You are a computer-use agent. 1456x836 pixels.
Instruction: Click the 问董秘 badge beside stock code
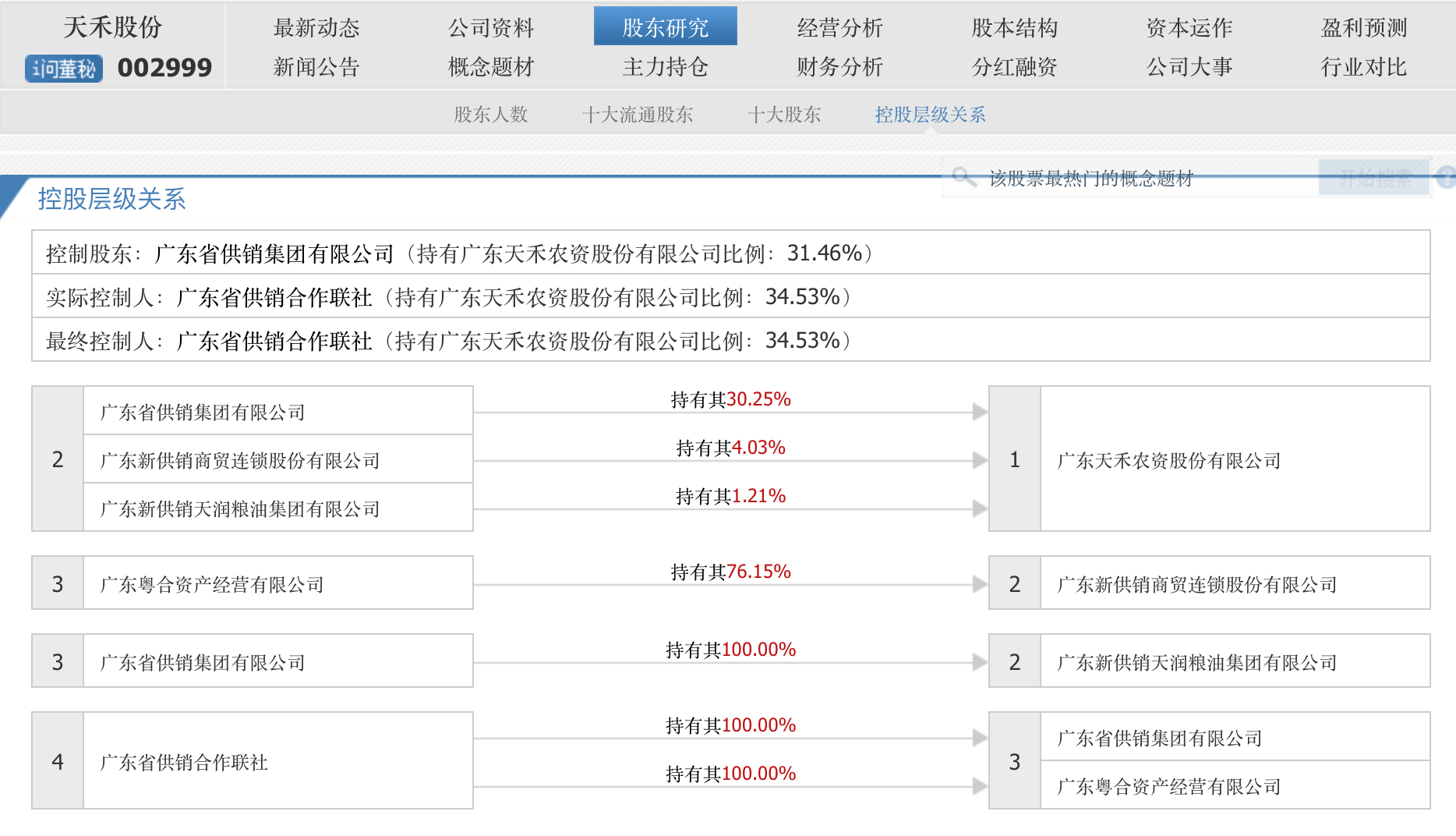[x=64, y=69]
